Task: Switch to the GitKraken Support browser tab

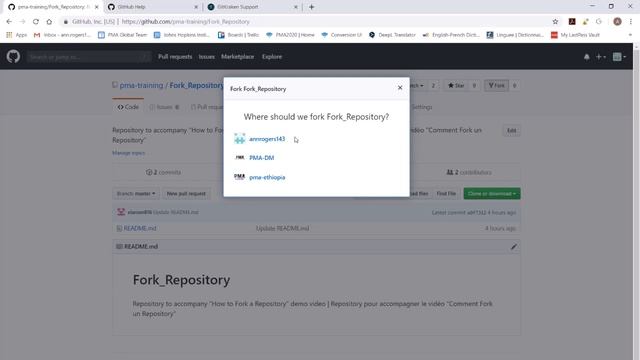Action: pos(253,7)
